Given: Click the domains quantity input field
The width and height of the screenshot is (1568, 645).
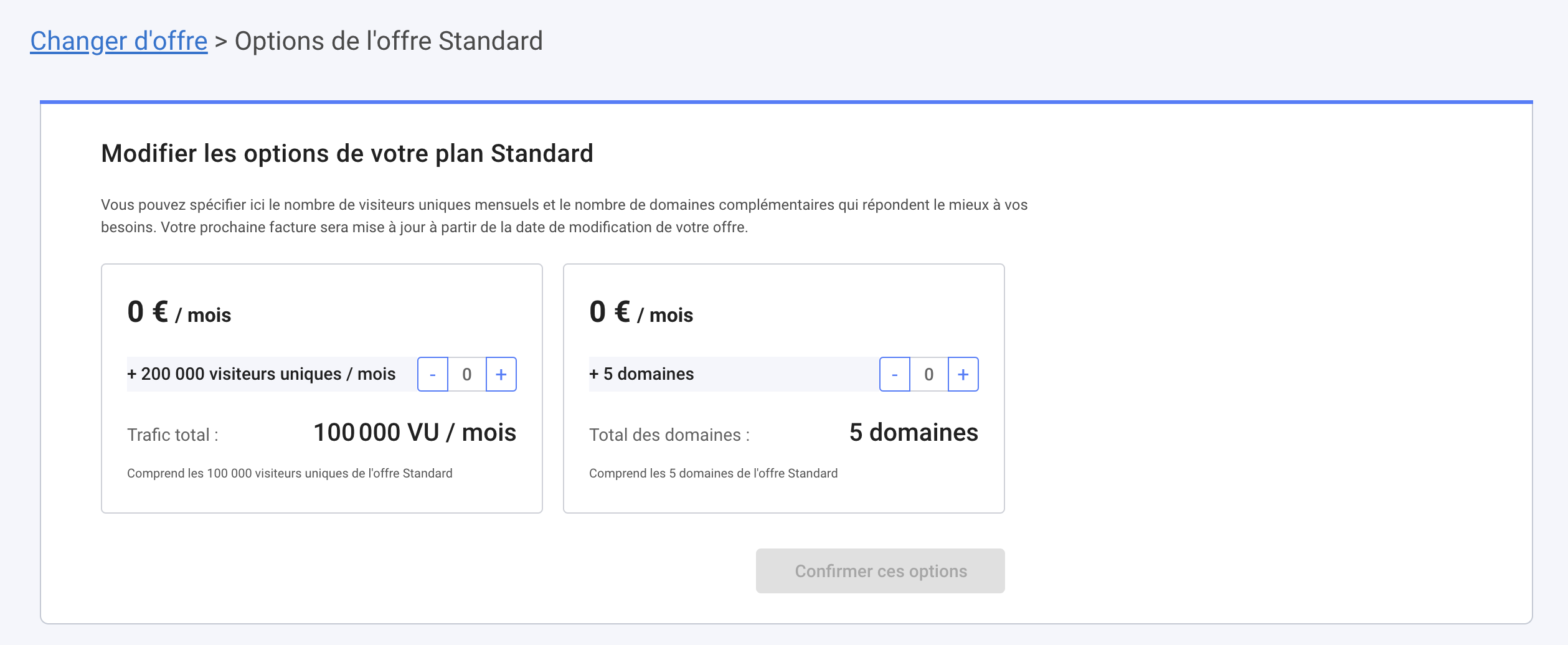Looking at the screenshot, I should (x=930, y=374).
